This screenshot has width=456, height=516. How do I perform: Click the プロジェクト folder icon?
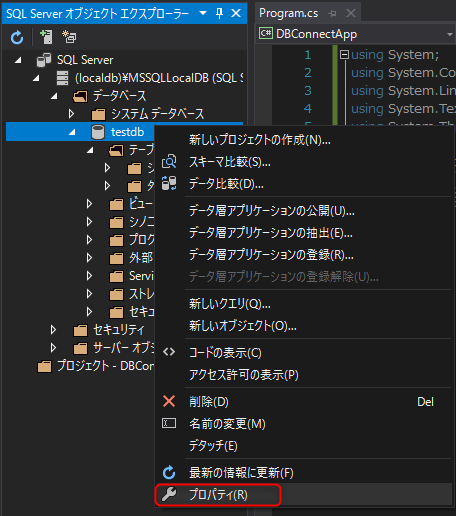(44, 366)
